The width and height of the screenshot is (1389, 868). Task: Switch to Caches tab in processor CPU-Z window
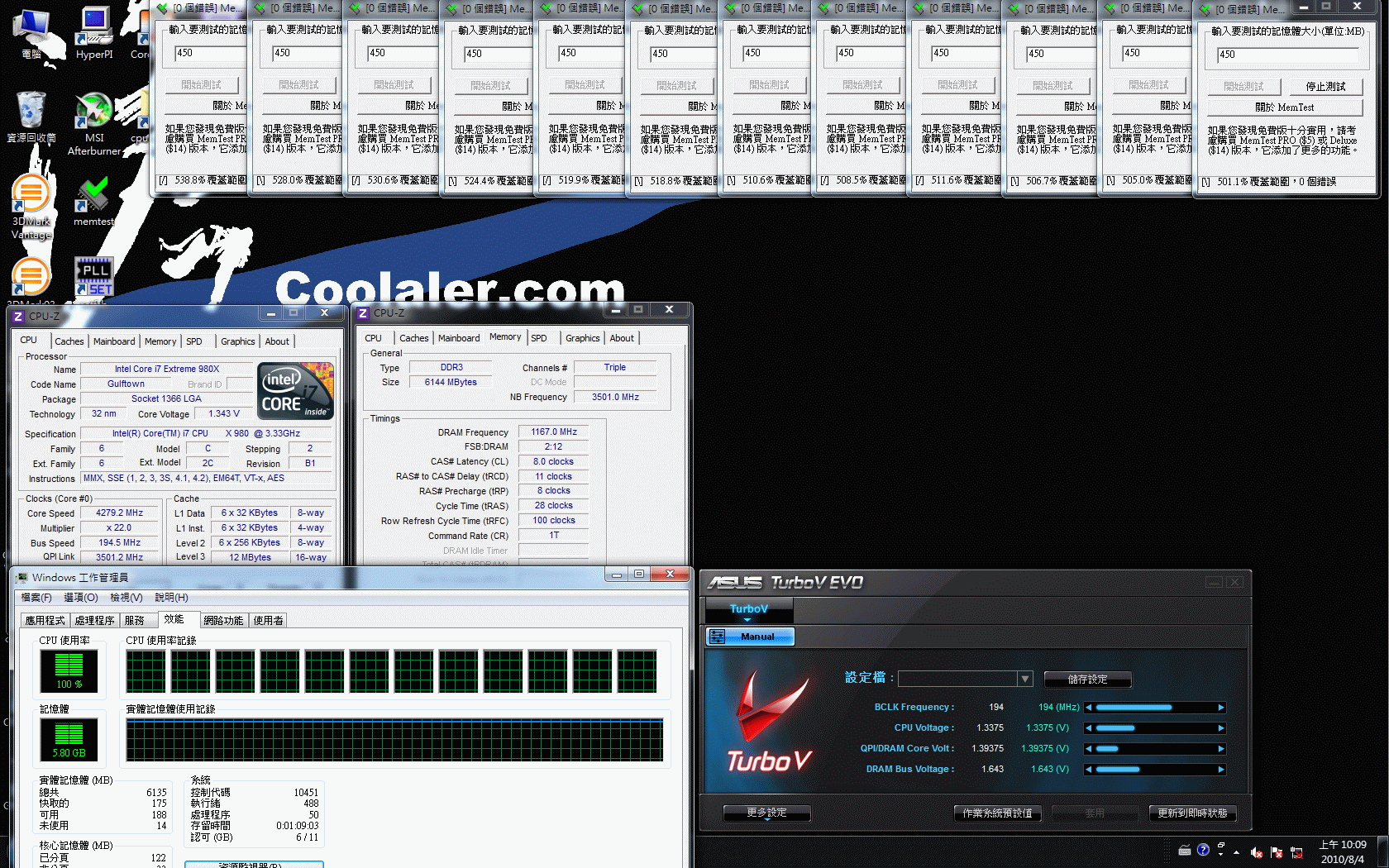coord(69,341)
